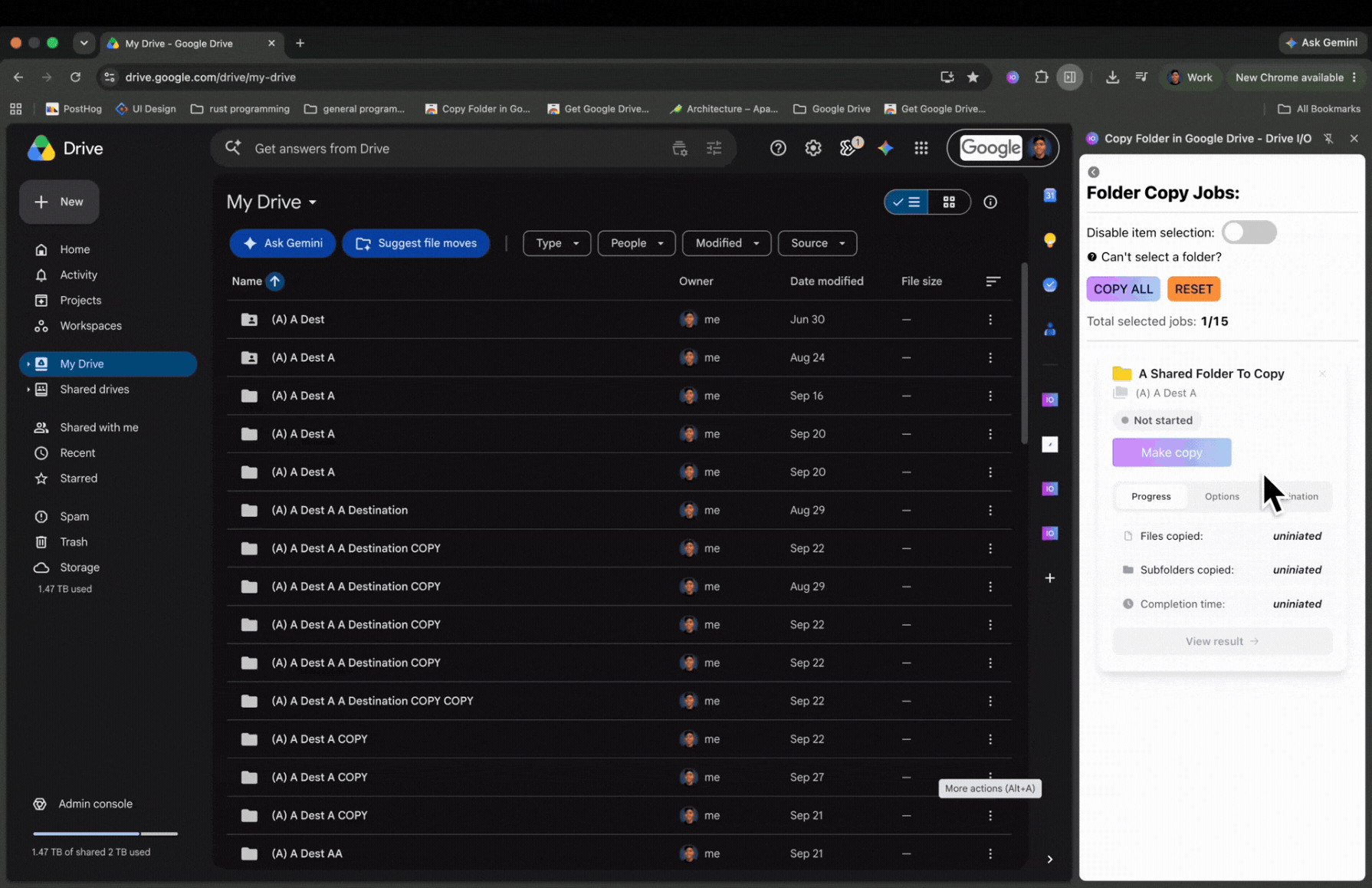Open Shared with me in sidebar
The width and height of the screenshot is (1372, 888).
[99, 427]
